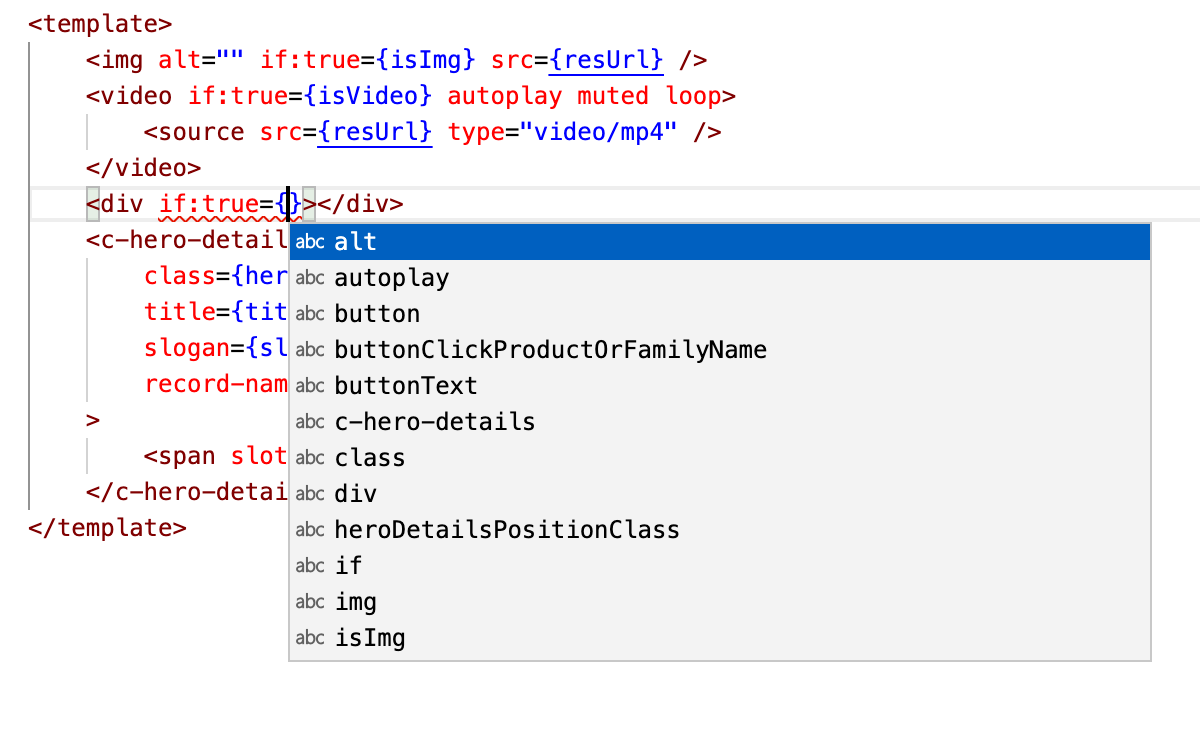This screenshot has width=1200, height=734.
Task: Click the '<img' tag name
Action: click(x=115, y=60)
